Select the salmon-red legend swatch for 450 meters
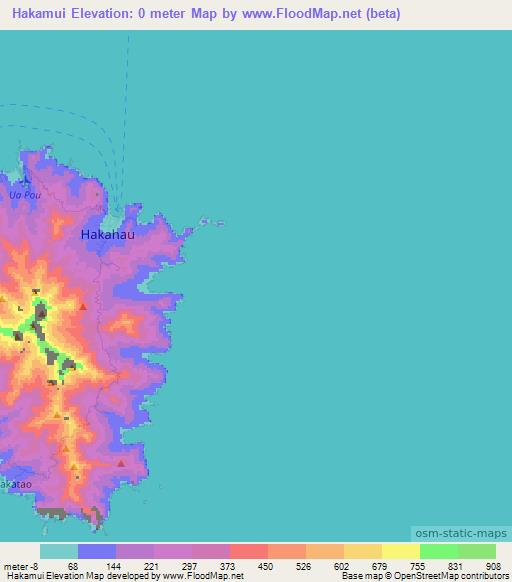This screenshot has height=582, width=512. click(249, 551)
